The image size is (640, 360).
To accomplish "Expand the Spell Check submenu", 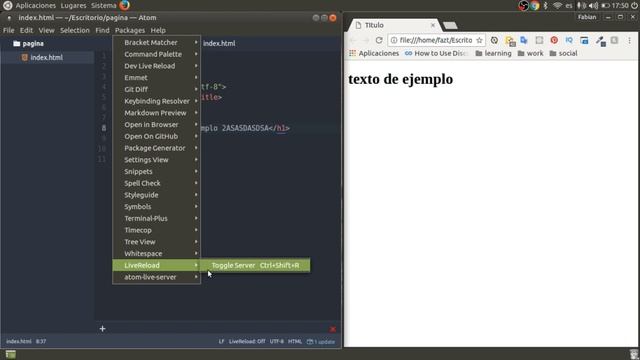I will click(x=156, y=183).
